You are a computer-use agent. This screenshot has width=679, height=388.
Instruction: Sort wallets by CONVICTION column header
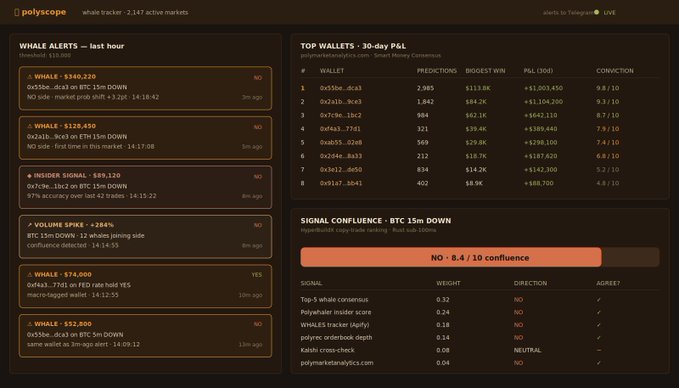(x=615, y=71)
